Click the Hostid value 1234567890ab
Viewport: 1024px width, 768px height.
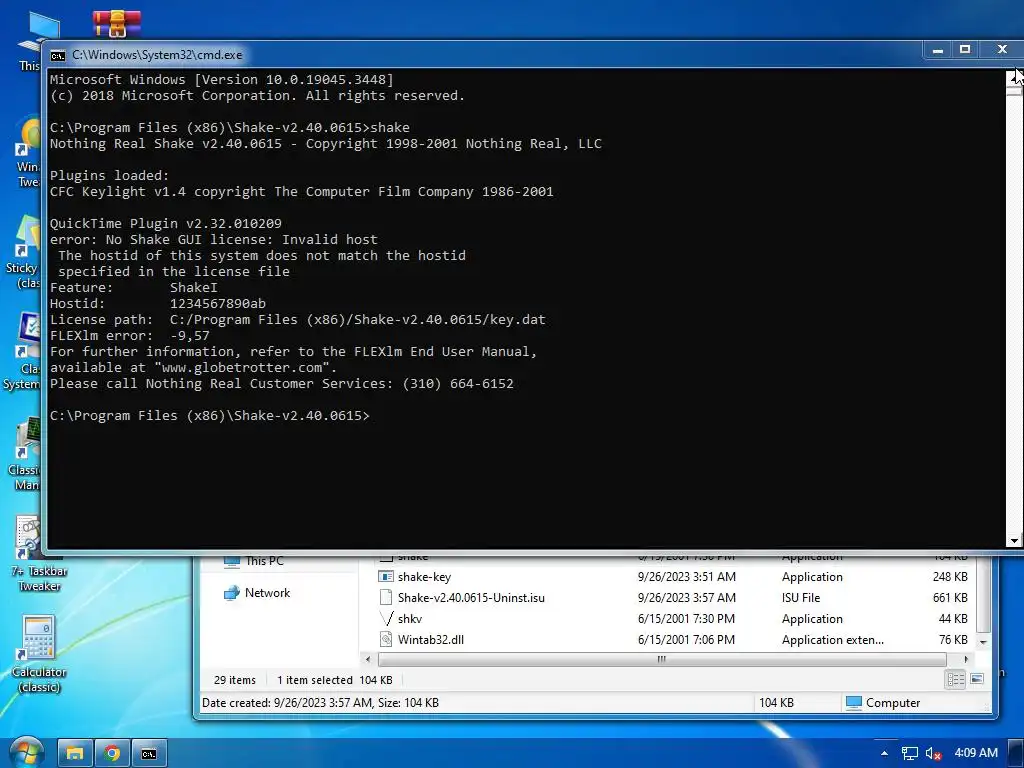coord(217,304)
